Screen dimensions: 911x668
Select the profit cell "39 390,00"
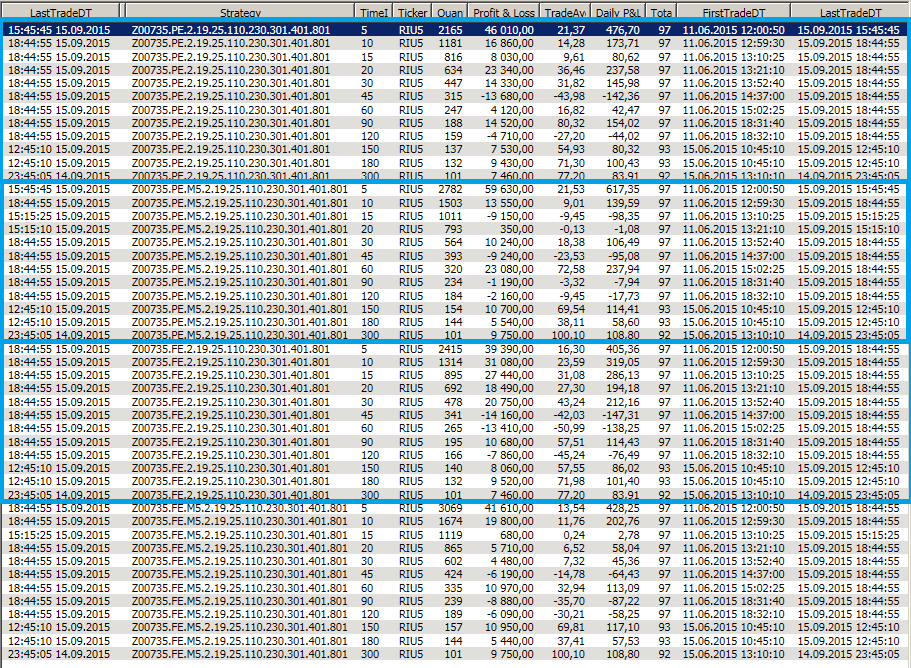coord(509,349)
